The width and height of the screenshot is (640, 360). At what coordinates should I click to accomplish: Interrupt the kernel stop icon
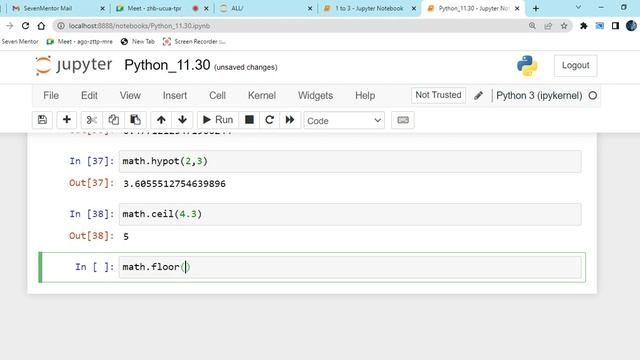pyautogui.click(x=249, y=120)
